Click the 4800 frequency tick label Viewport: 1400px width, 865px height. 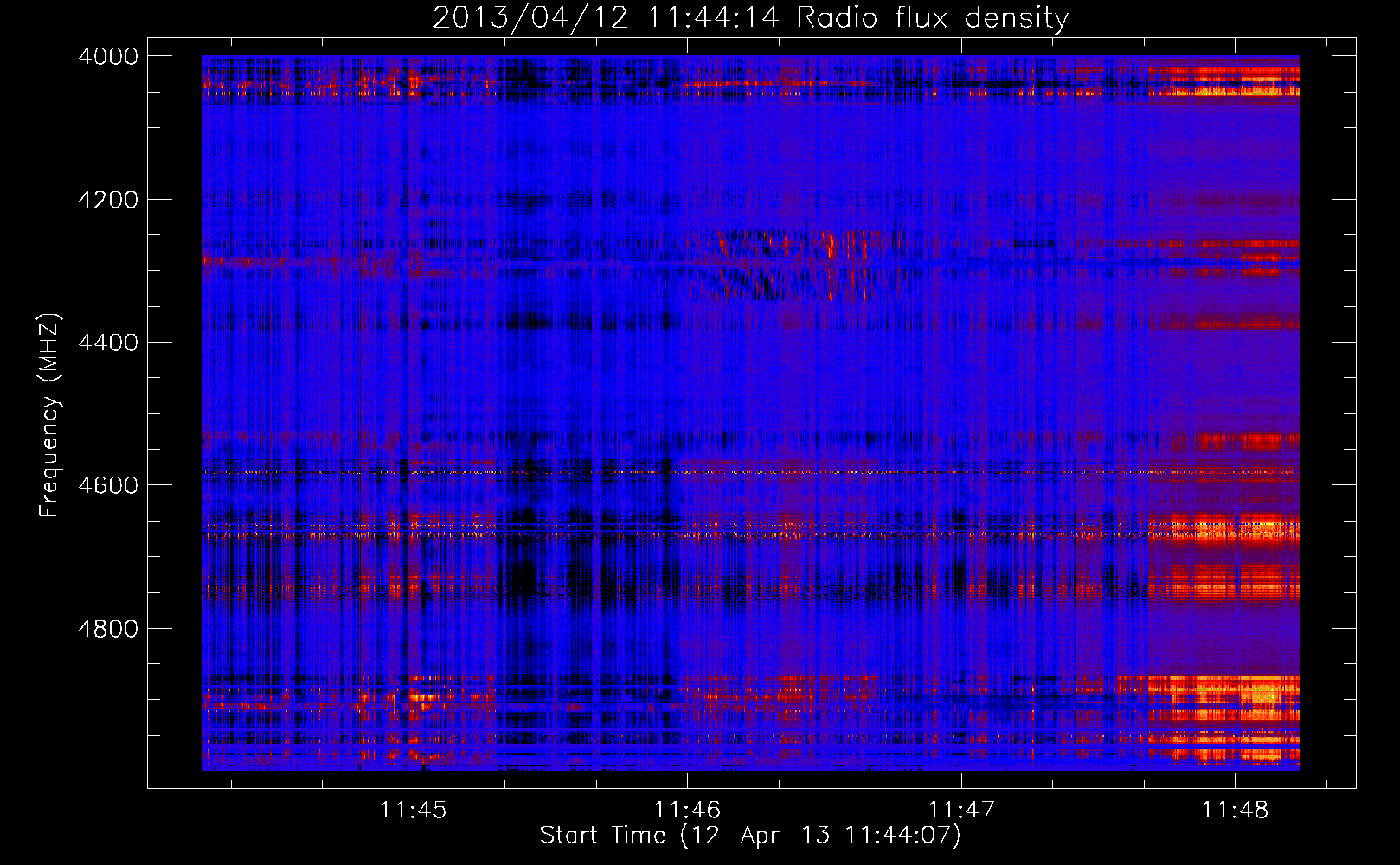pos(108,628)
